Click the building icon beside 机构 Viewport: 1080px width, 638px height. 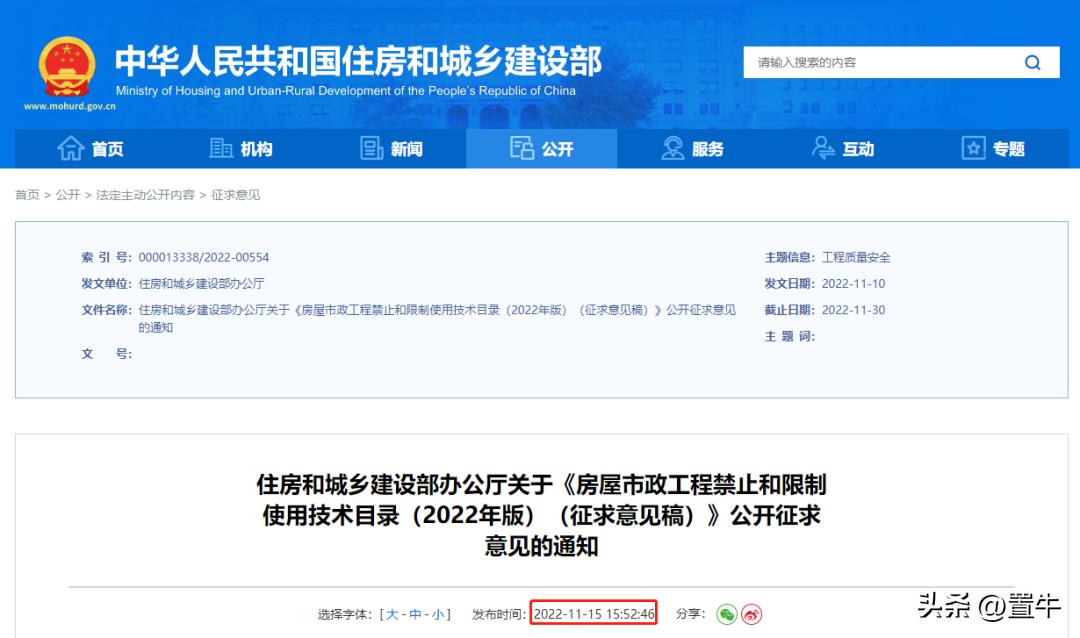[x=222, y=148]
